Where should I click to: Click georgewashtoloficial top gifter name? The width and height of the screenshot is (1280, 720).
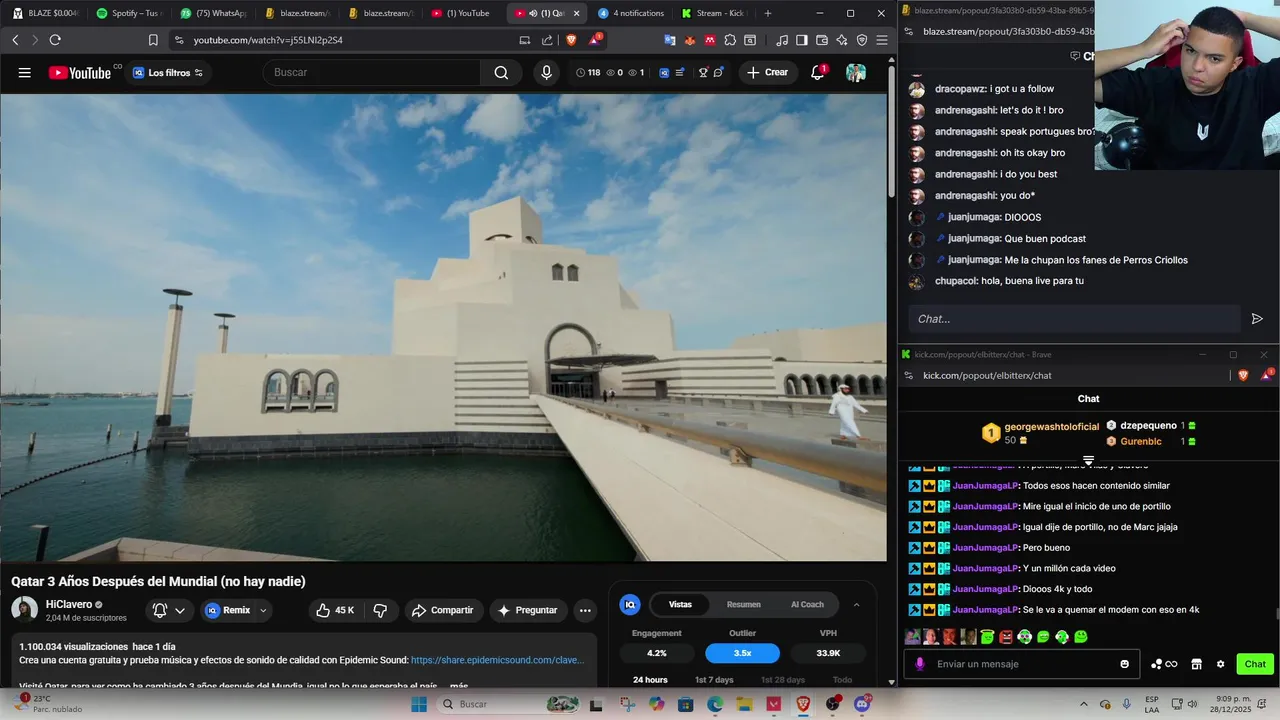[x=1051, y=427]
